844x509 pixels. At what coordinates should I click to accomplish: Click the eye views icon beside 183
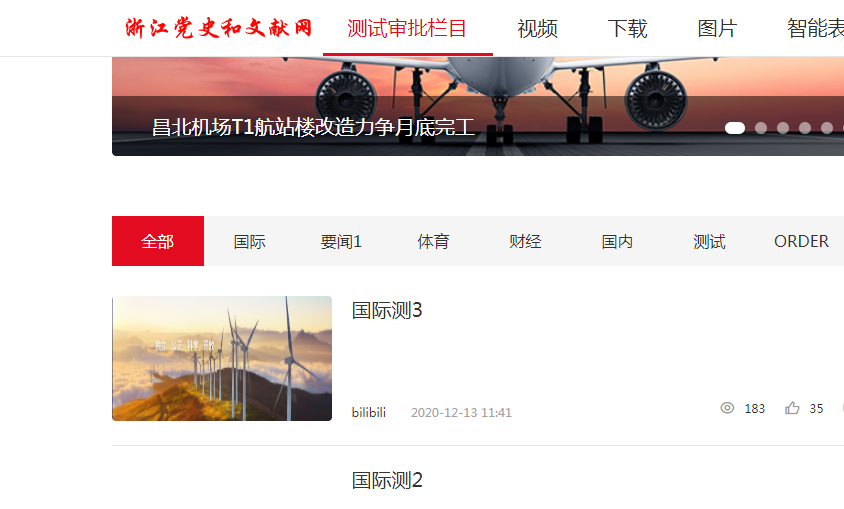pyautogui.click(x=727, y=408)
